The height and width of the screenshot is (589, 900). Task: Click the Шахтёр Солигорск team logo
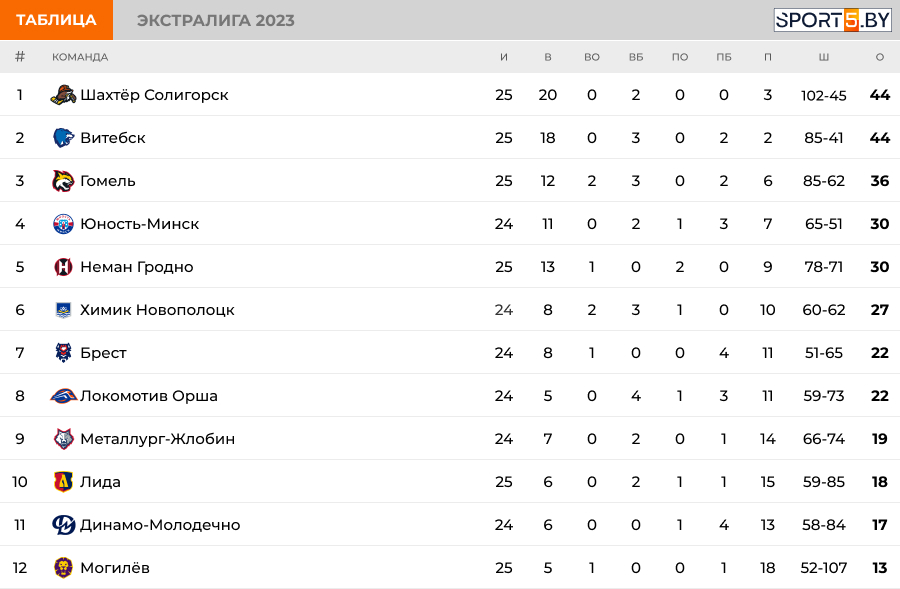click(63, 95)
